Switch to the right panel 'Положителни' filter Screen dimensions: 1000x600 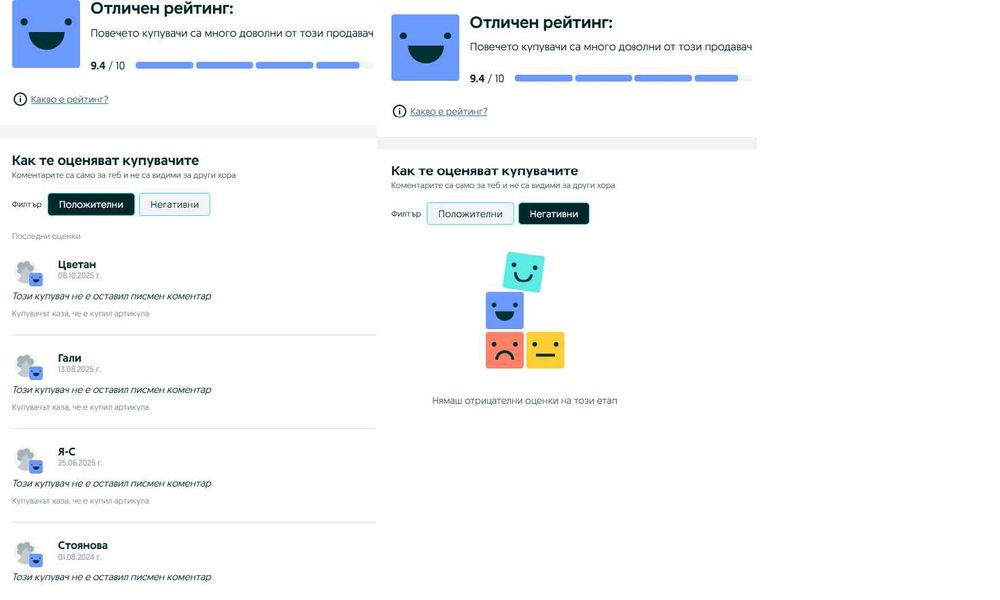coord(470,214)
